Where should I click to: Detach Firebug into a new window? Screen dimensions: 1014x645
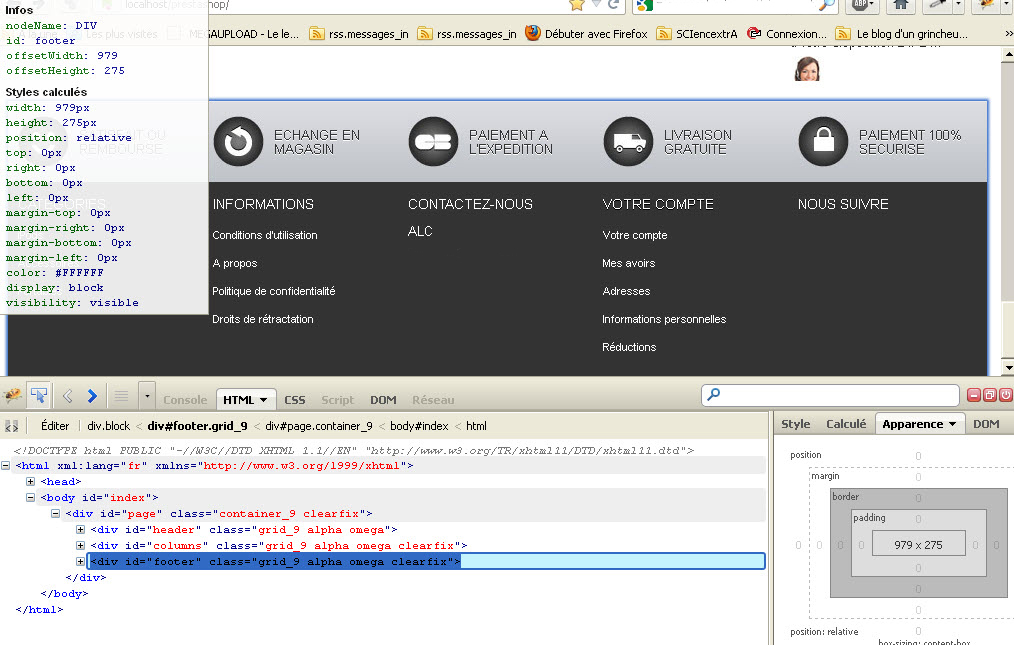click(x=989, y=395)
